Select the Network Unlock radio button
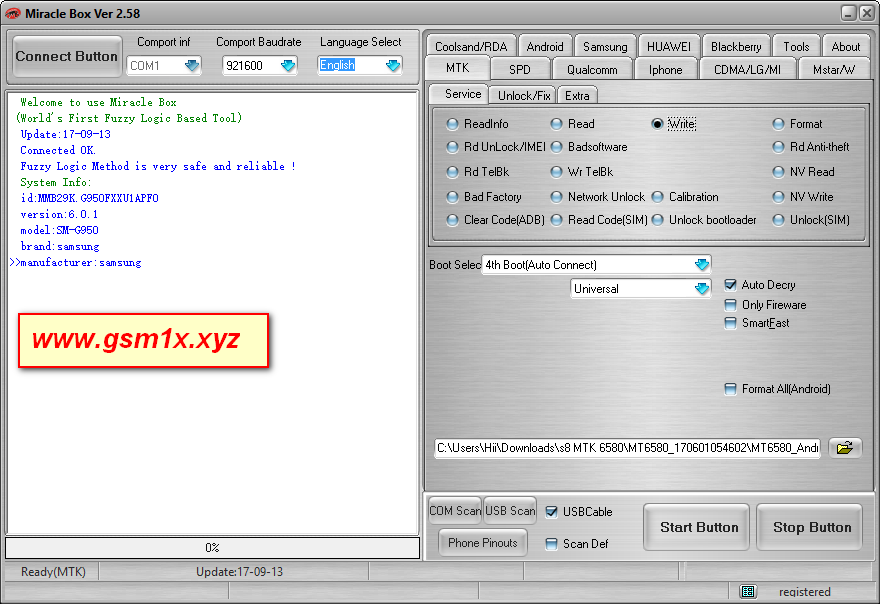 [556, 197]
